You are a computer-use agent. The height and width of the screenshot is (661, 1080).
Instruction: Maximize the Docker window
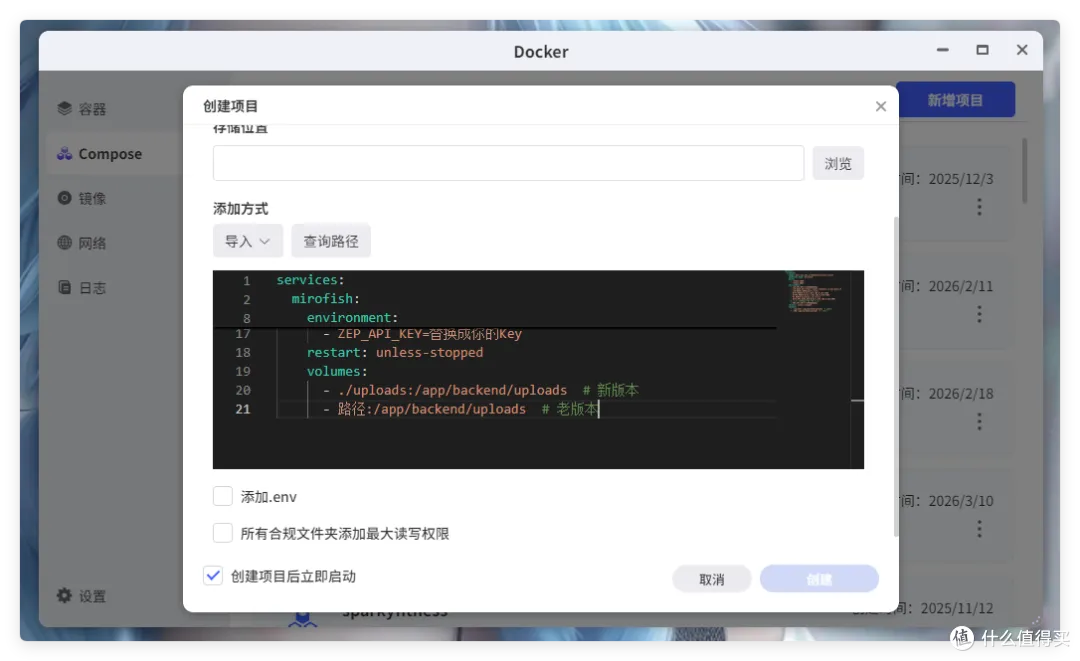coord(982,50)
